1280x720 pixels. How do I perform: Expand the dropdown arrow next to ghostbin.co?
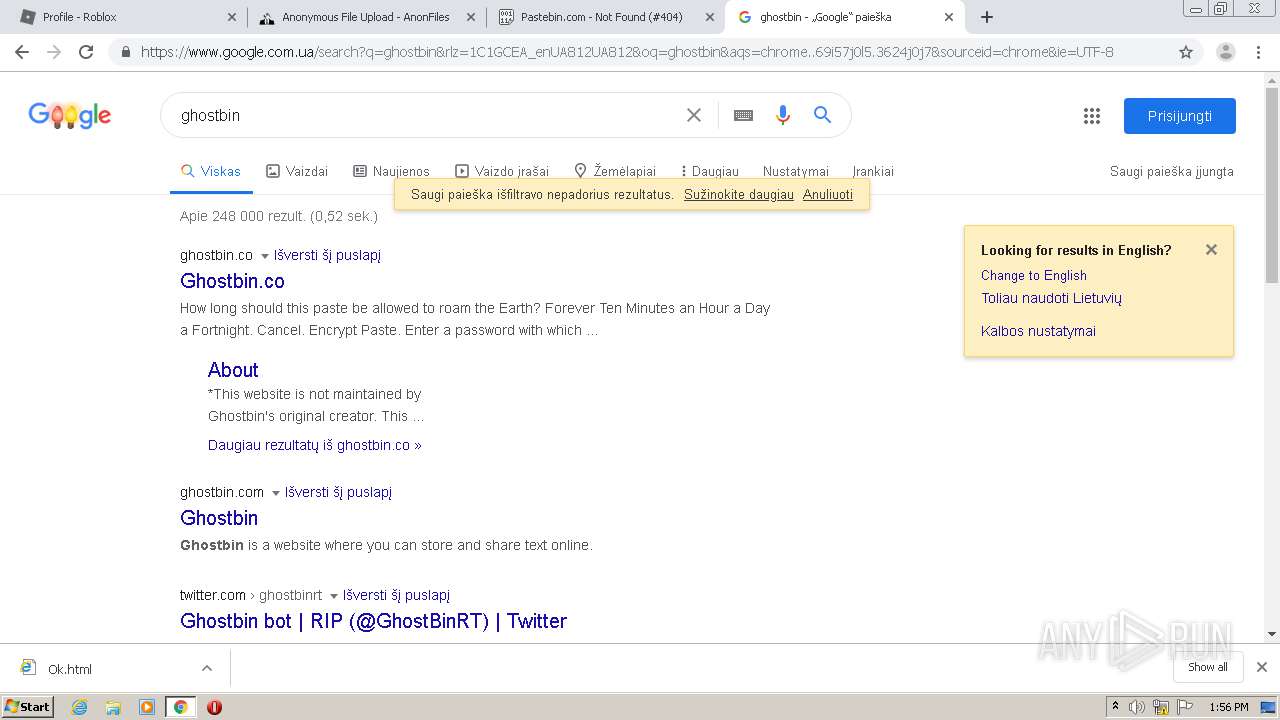(x=265, y=256)
